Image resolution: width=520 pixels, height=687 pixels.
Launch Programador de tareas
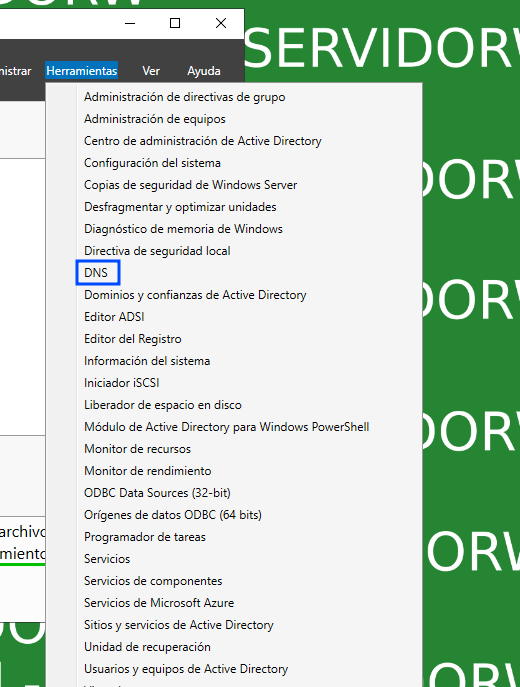click(145, 537)
